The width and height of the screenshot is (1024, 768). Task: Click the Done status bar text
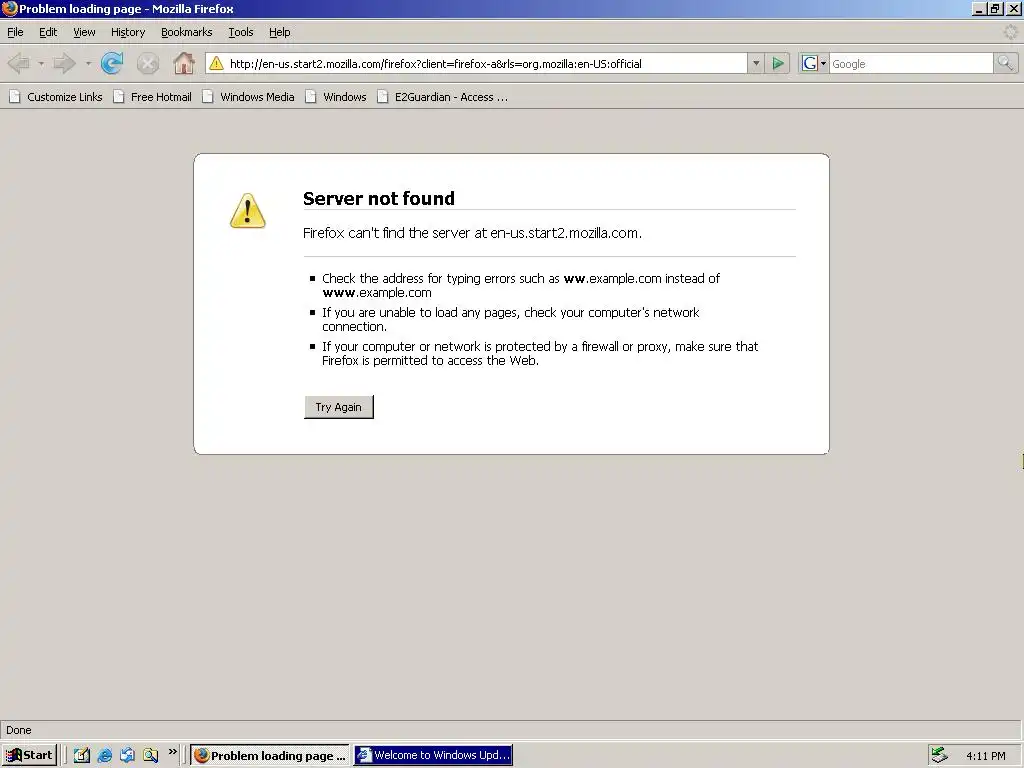tap(19, 730)
